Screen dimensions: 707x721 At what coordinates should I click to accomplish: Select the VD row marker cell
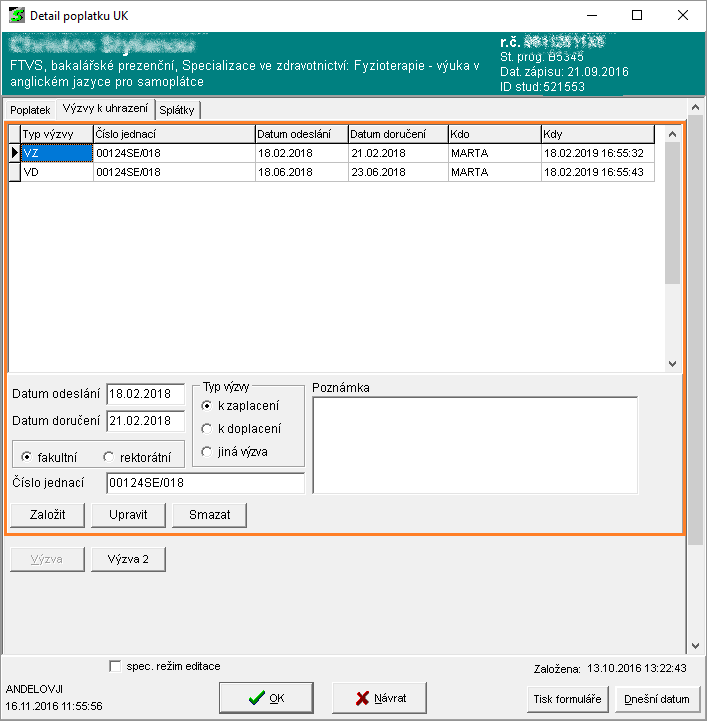click(x=14, y=172)
